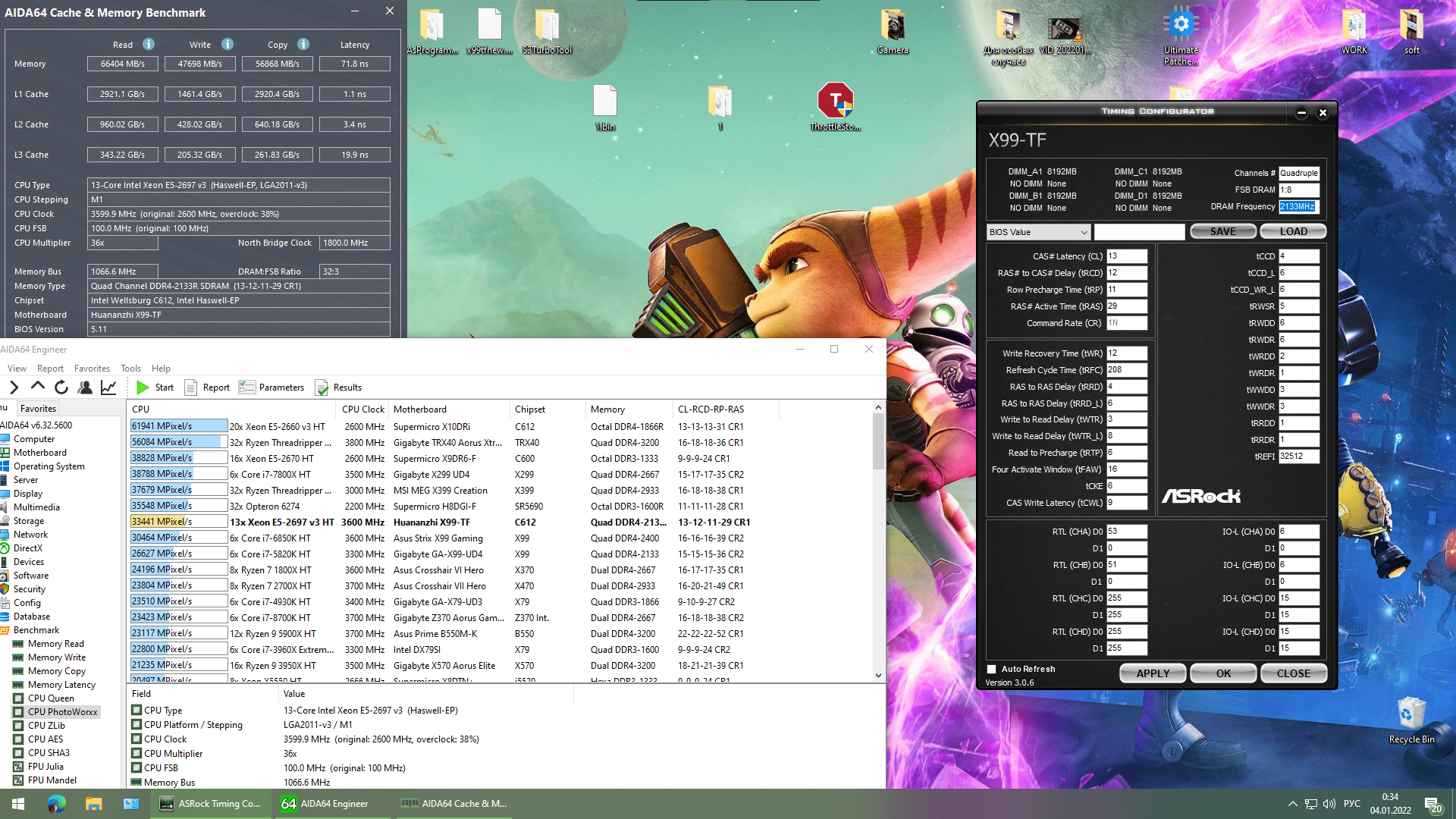Toggle the CPU Type field checkbox

(x=136, y=711)
